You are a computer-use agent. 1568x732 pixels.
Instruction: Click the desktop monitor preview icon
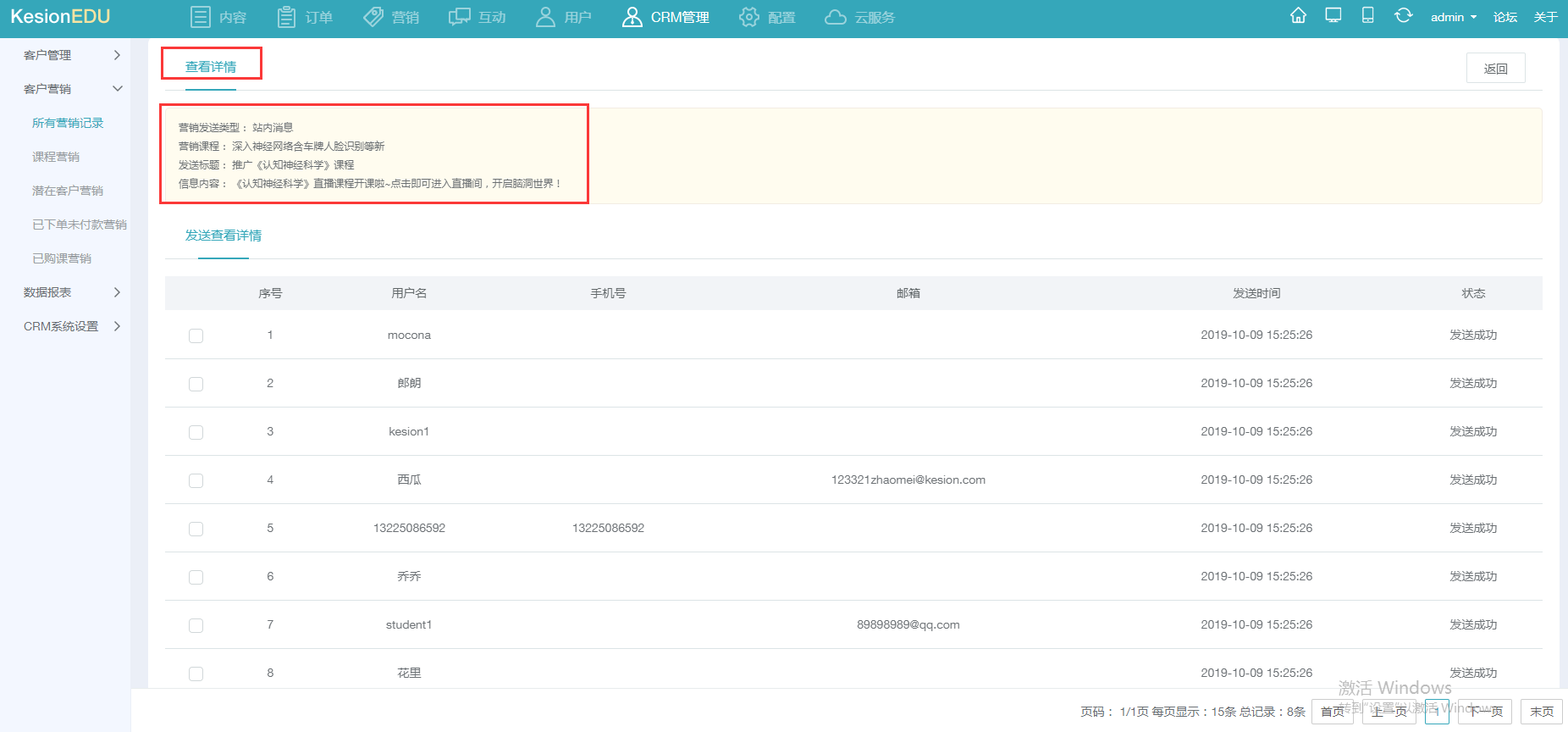tap(1333, 15)
